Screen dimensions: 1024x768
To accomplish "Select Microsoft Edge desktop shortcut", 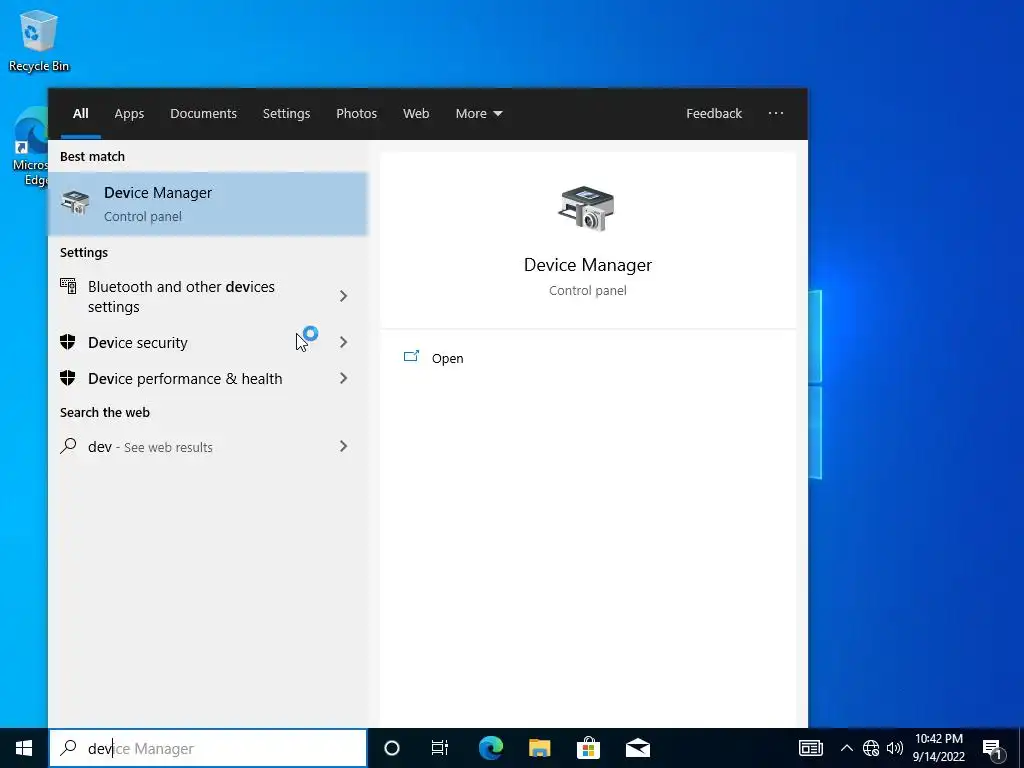I will (30, 148).
